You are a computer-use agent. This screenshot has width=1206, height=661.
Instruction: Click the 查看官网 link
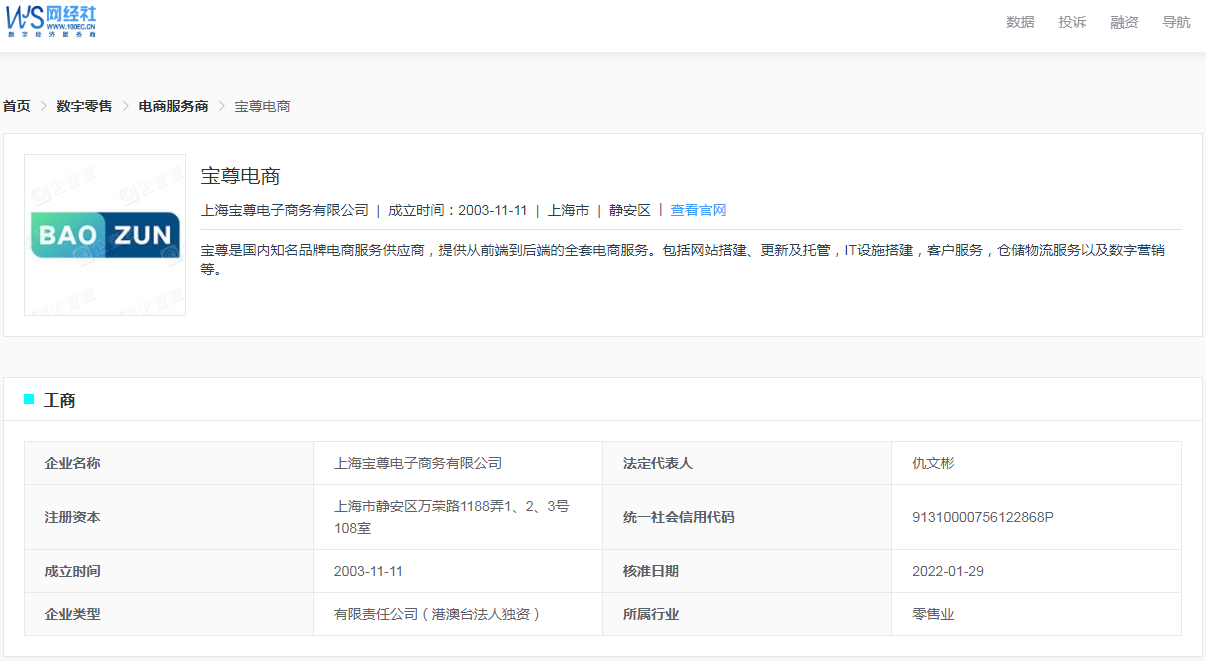(698, 210)
